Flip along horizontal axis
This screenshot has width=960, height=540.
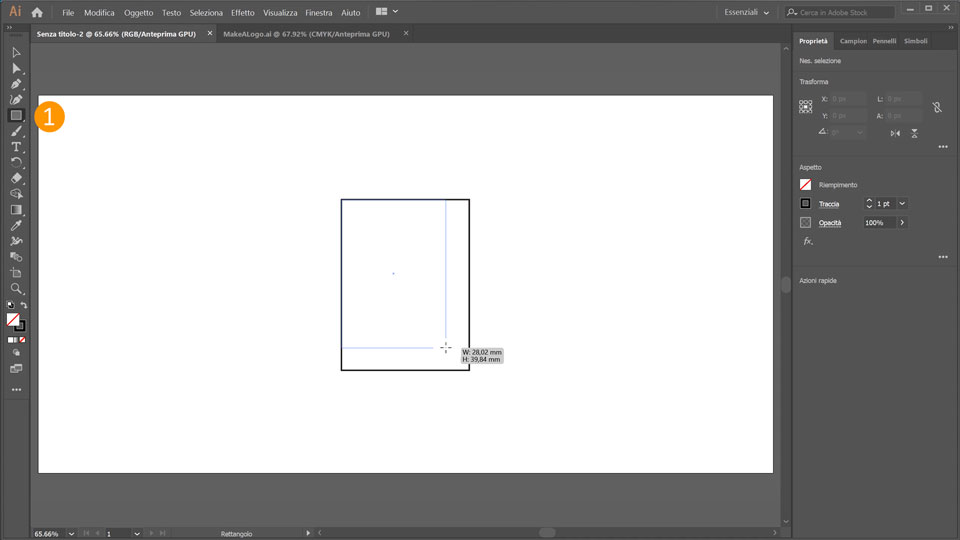coord(895,133)
